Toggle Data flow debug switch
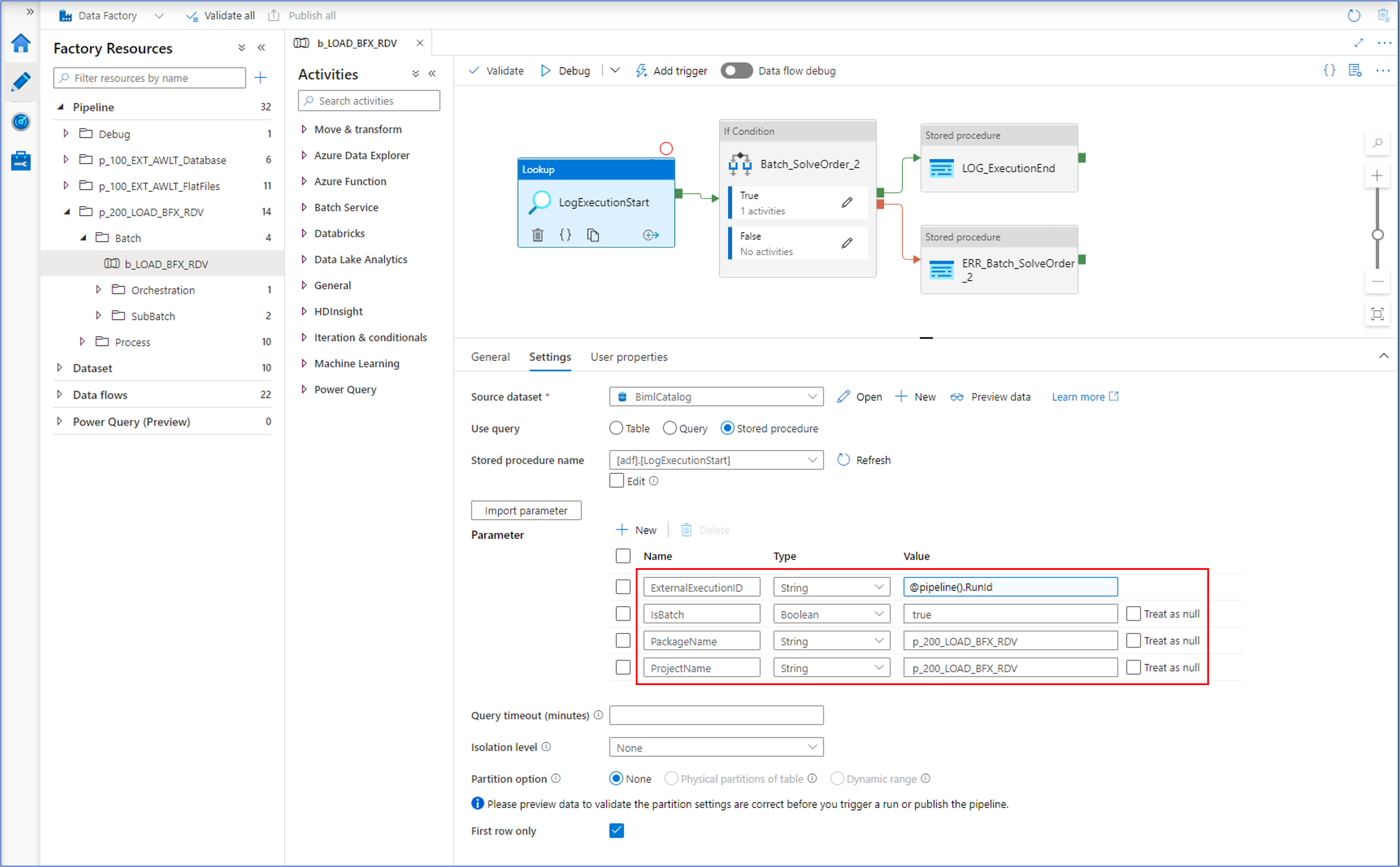Viewport: 1400px width, 867px height. [x=736, y=71]
